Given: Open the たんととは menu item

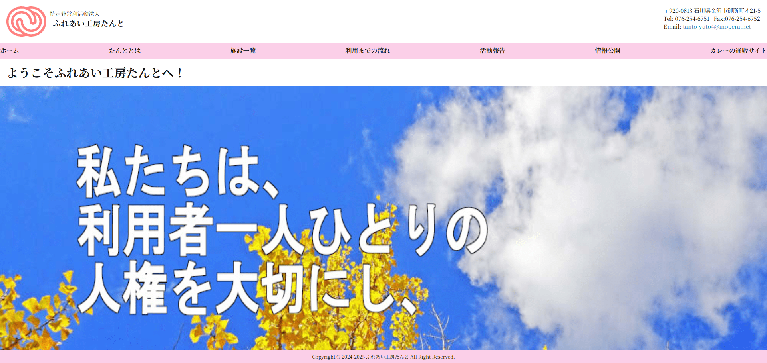Looking at the screenshot, I should (125, 51).
